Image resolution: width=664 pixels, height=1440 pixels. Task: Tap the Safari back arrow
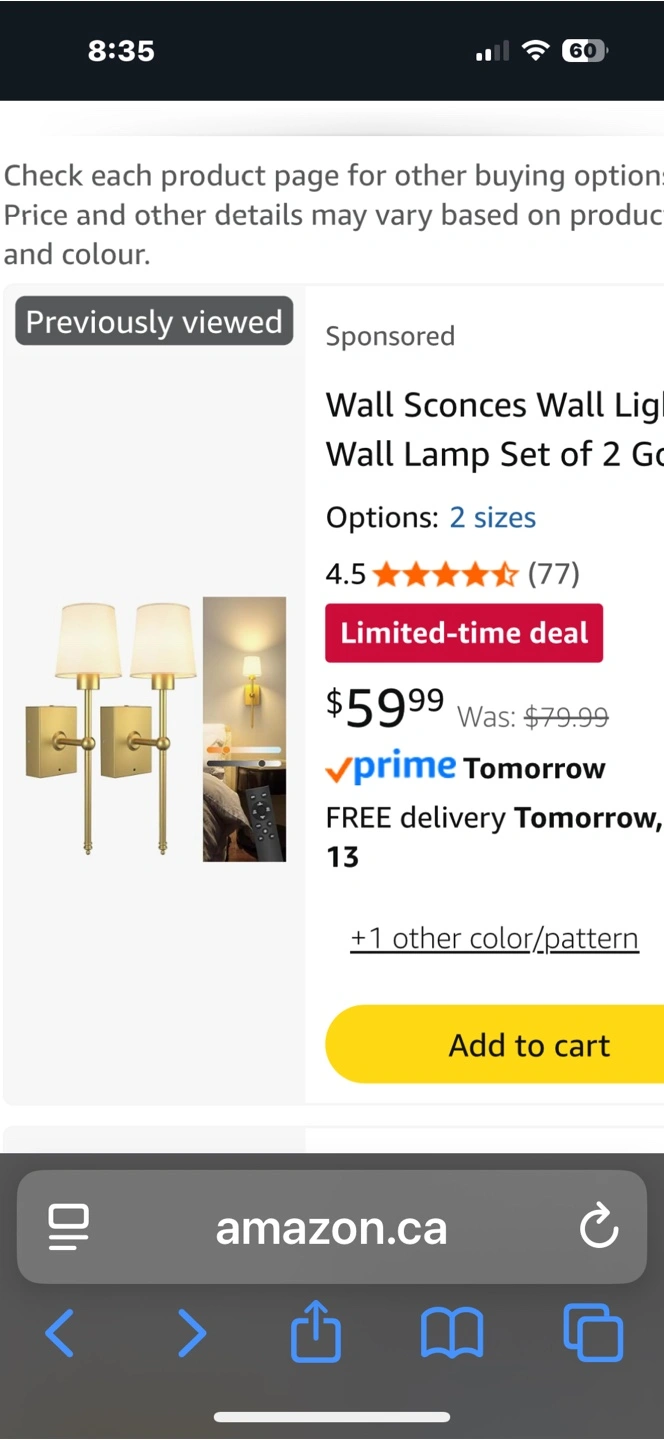tap(60, 1333)
